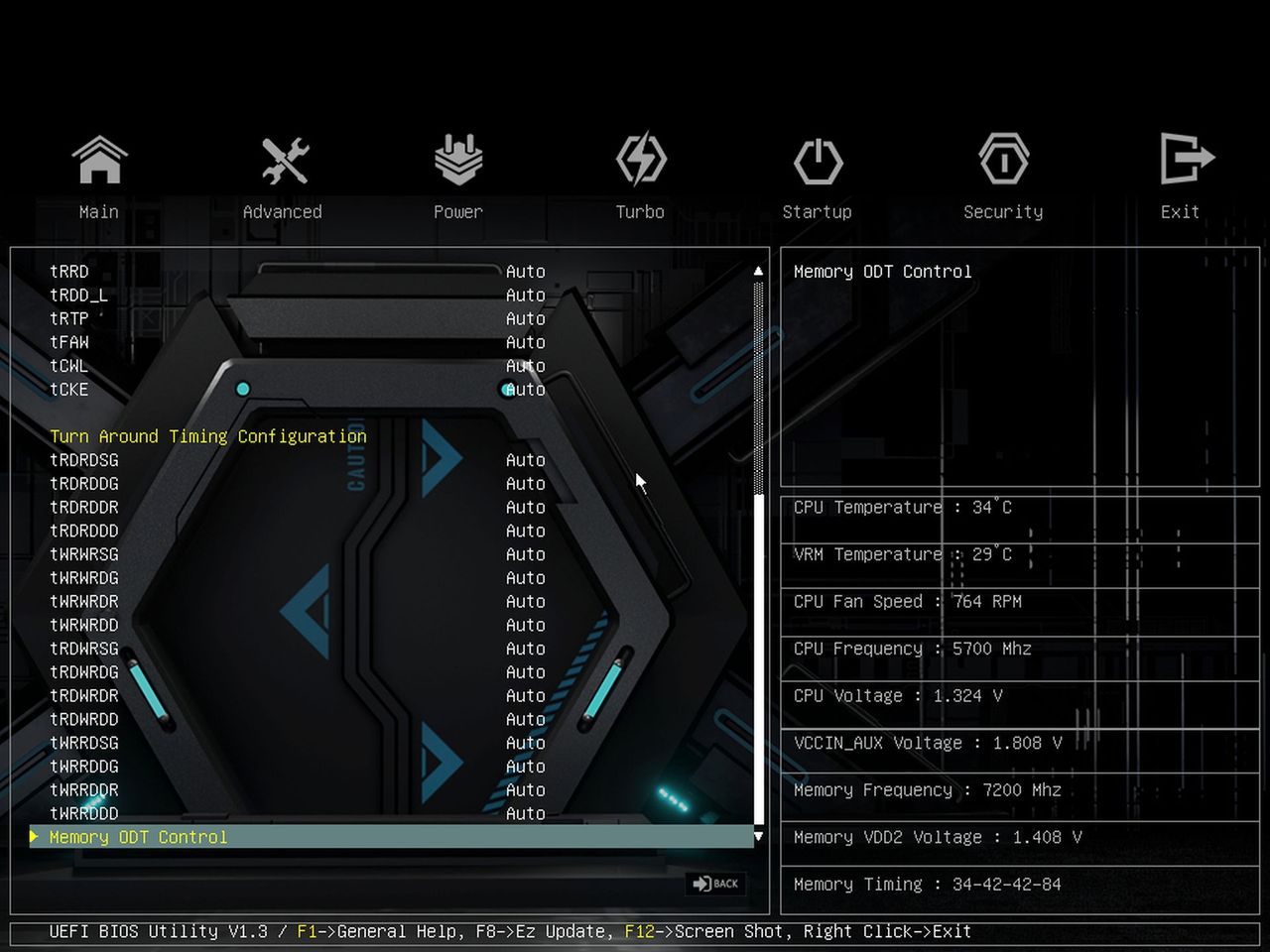
Task: Select the tWRRDDG setting row
Action: pos(392,767)
